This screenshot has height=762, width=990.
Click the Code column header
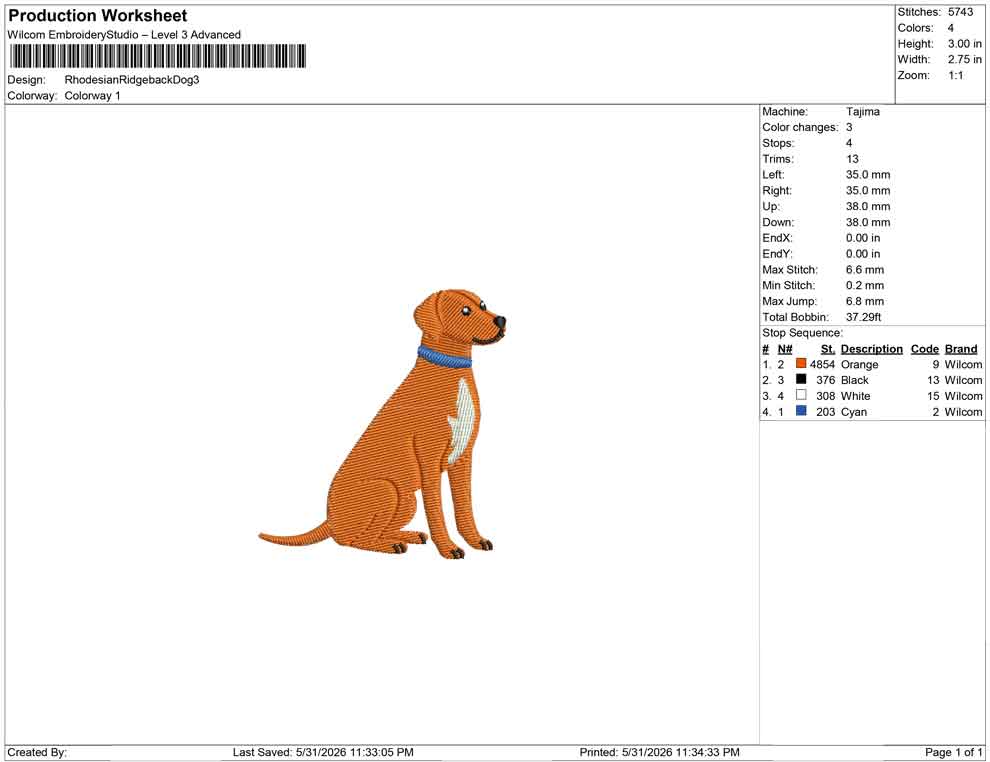pyautogui.click(x=925, y=349)
